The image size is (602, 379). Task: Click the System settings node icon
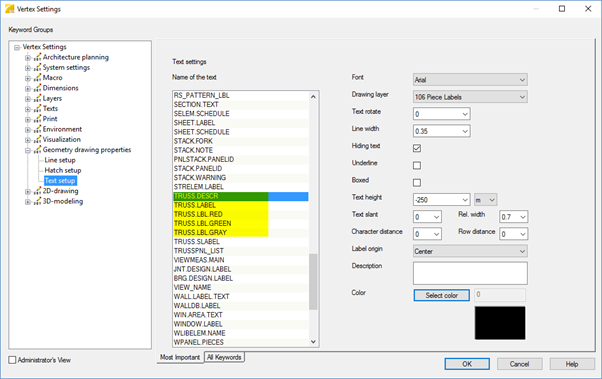(x=37, y=68)
